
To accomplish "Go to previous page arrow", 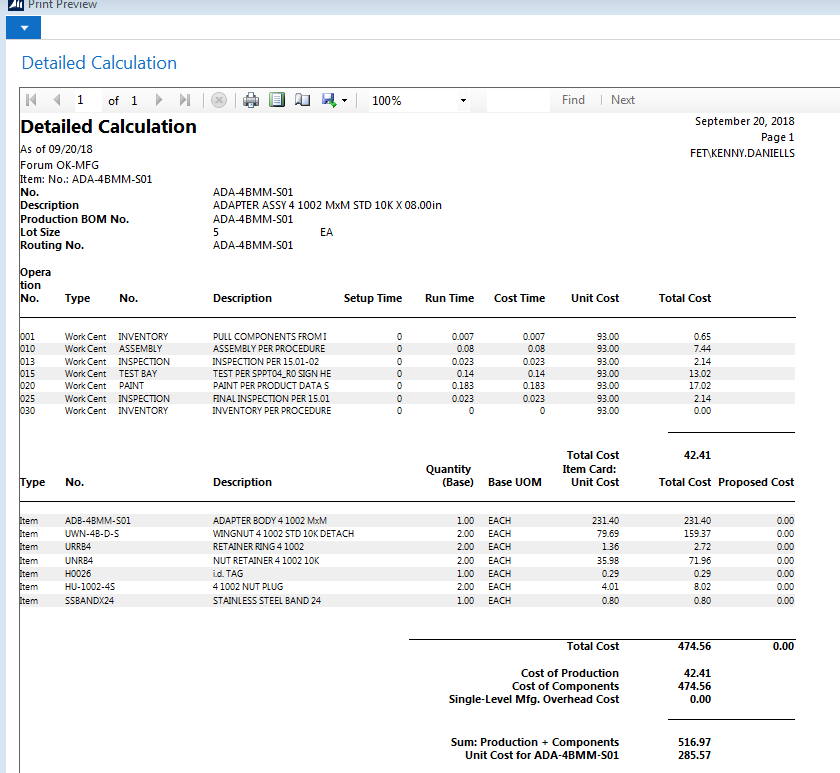I will pyautogui.click(x=57, y=100).
